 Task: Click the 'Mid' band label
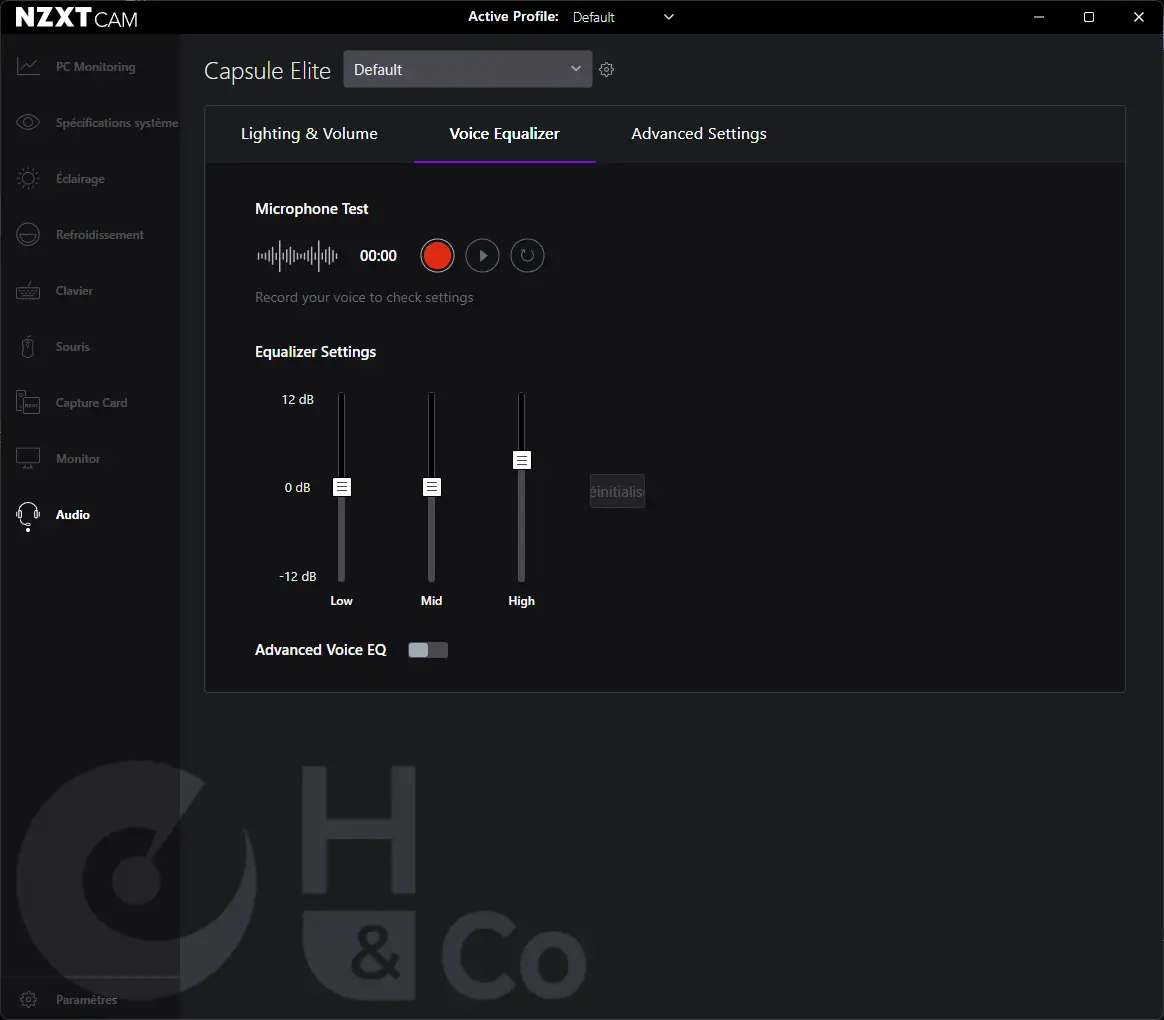(x=431, y=601)
